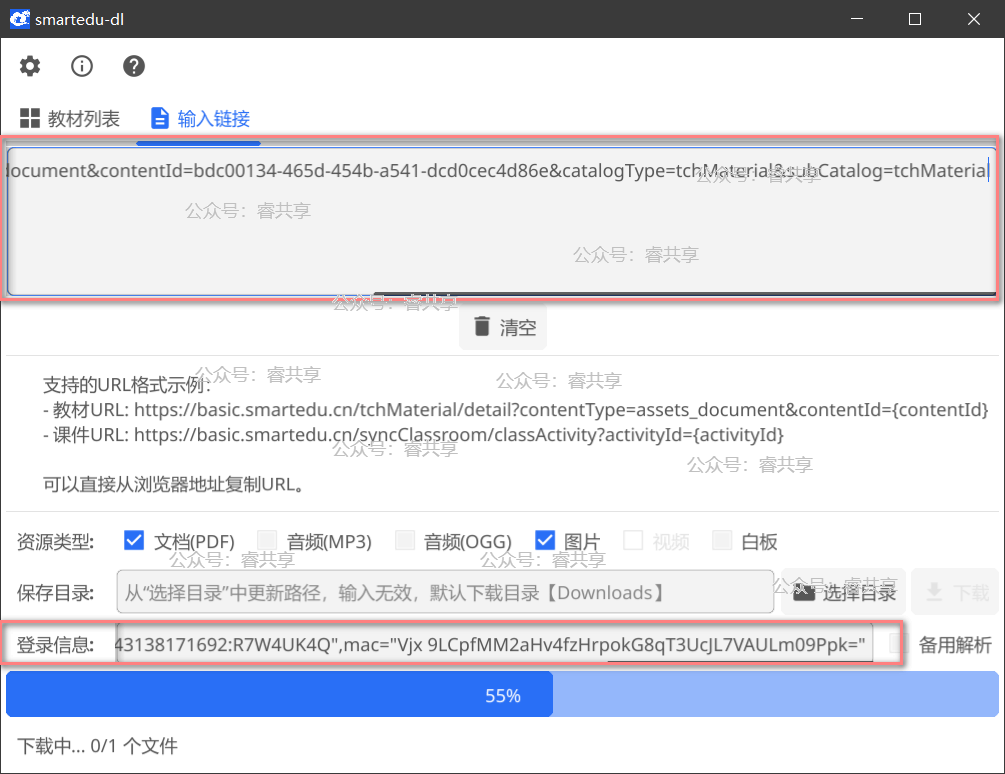The width and height of the screenshot is (1005, 774).
Task: Click the 下载中... 0/1 个文件 status text
Action: click(97, 746)
